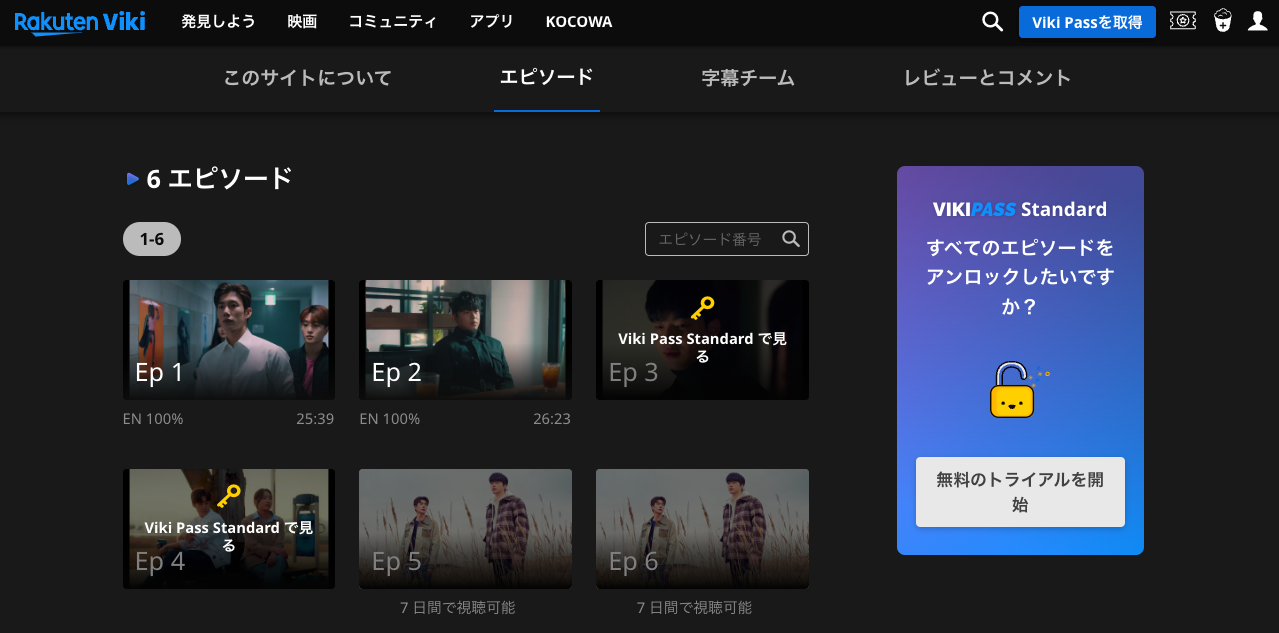Click 7 日間で視聴可能 under Ep 5
This screenshot has height=633, width=1279.
[457, 608]
